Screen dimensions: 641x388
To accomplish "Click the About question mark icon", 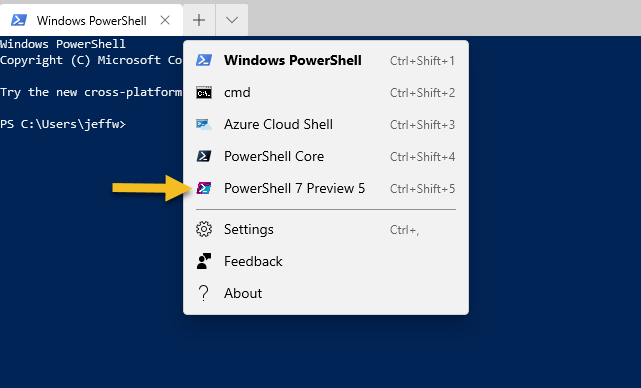I will [204, 294].
